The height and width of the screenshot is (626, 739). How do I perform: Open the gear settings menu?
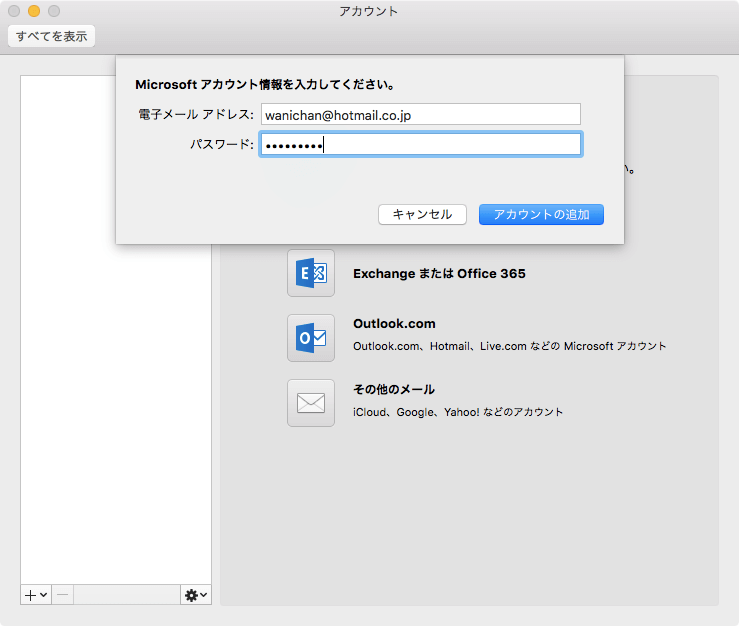pos(196,595)
